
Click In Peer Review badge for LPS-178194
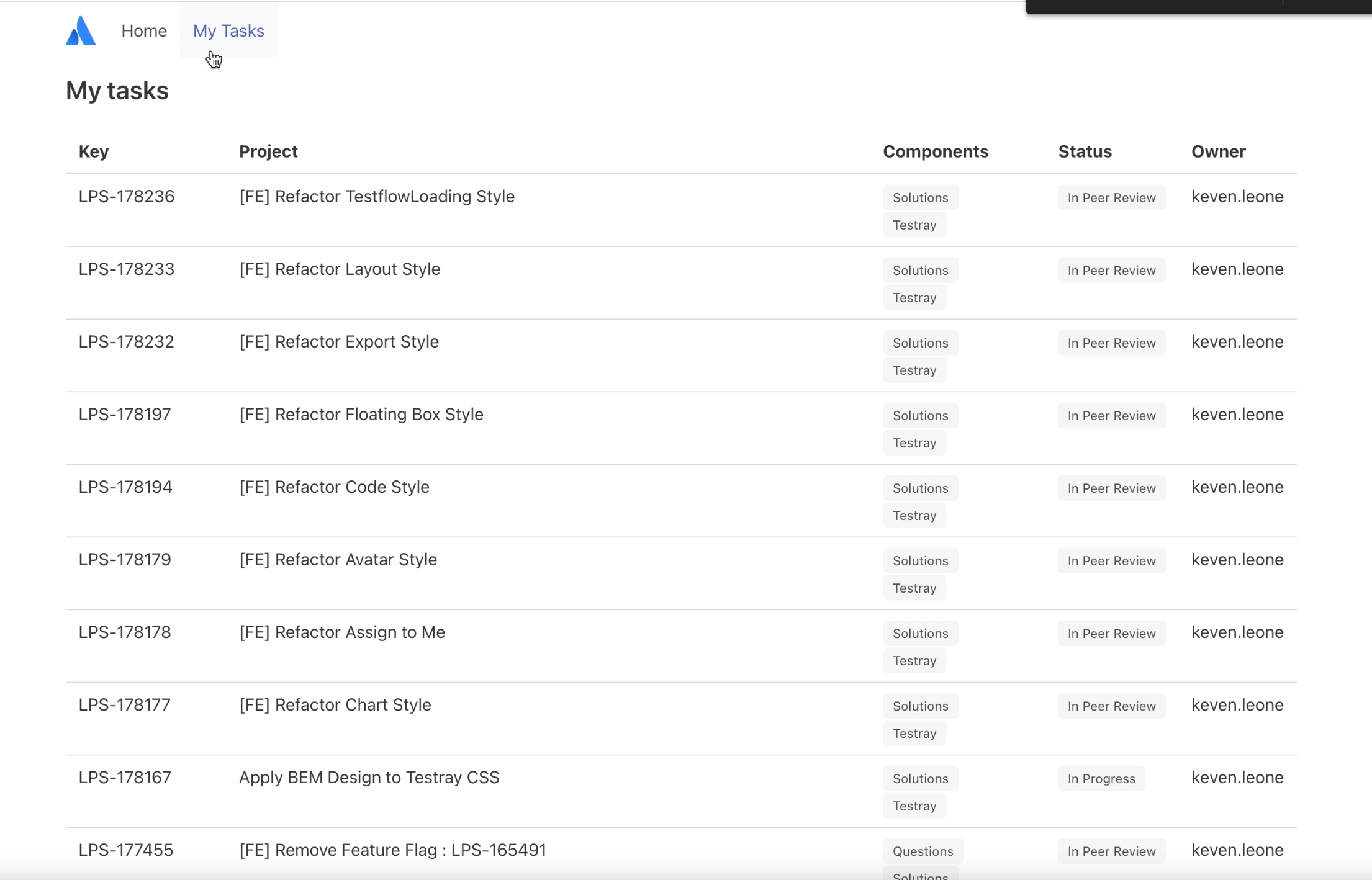pyautogui.click(x=1111, y=488)
